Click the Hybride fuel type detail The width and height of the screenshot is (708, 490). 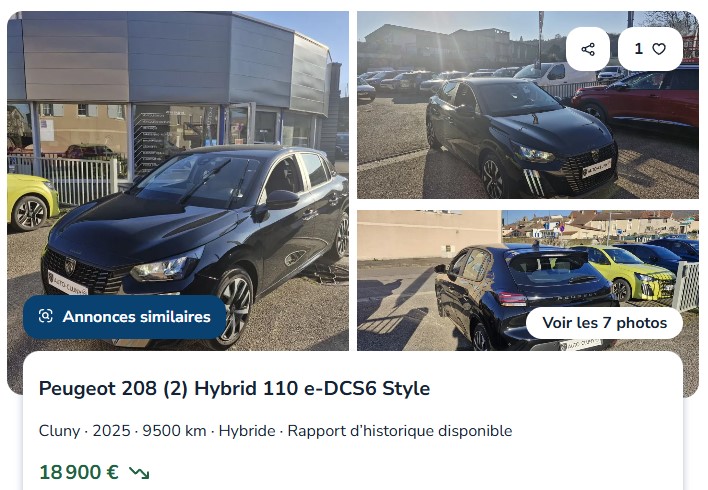[247, 431]
